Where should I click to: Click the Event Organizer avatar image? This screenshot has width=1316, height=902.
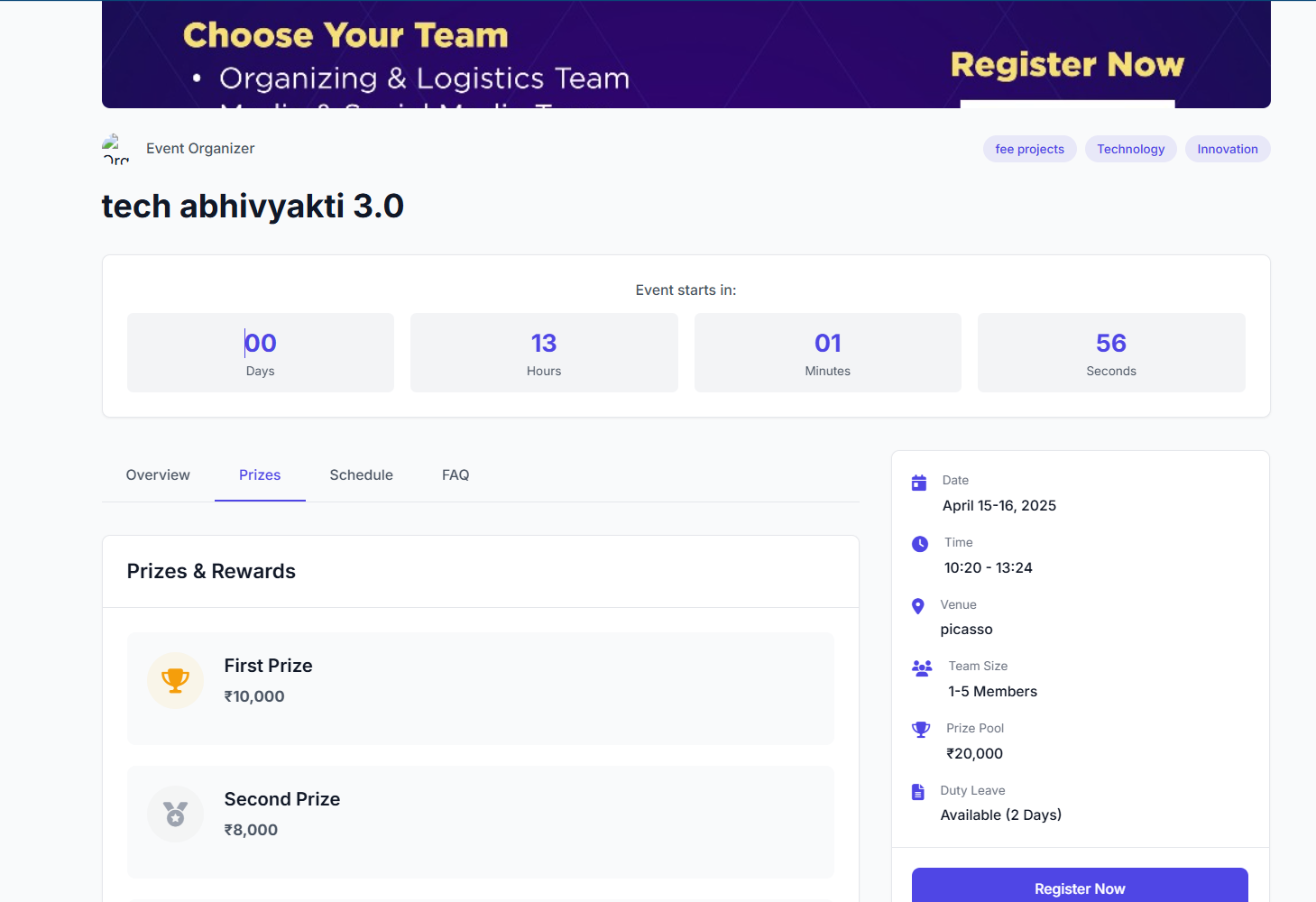click(x=116, y=149)
